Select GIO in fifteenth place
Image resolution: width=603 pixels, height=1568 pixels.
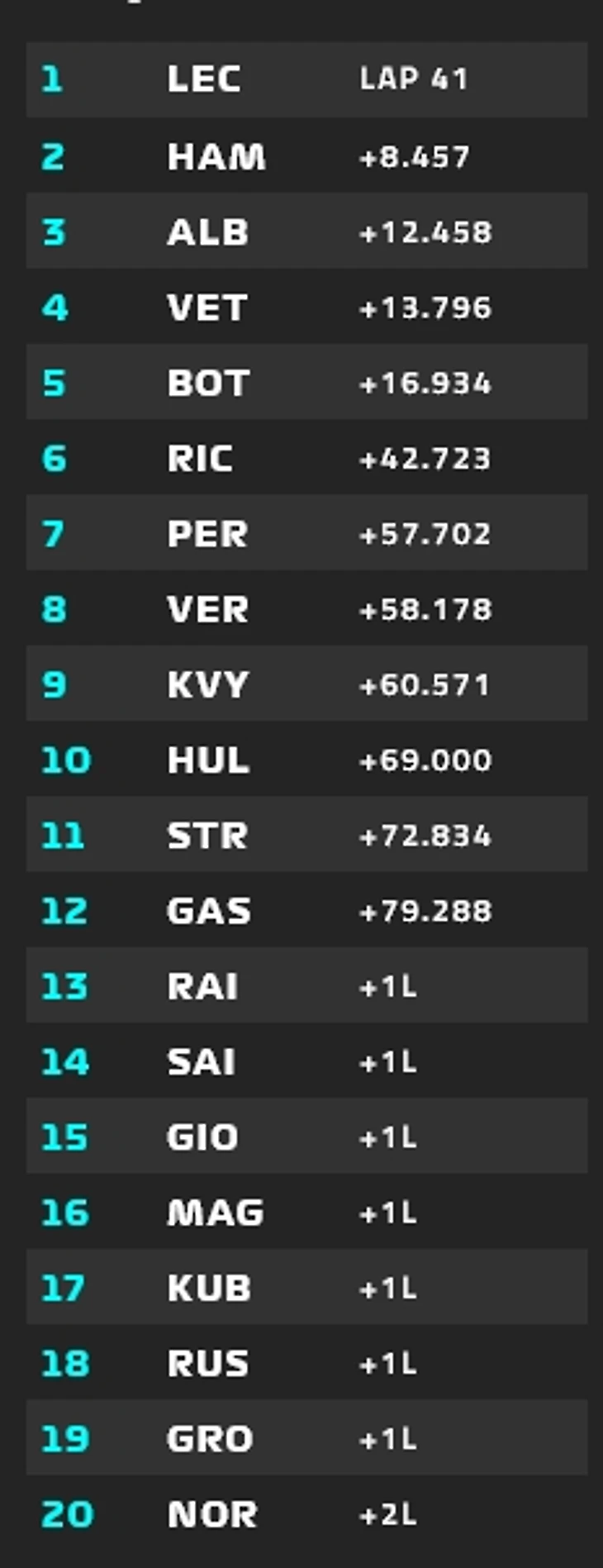point(202,1137)
